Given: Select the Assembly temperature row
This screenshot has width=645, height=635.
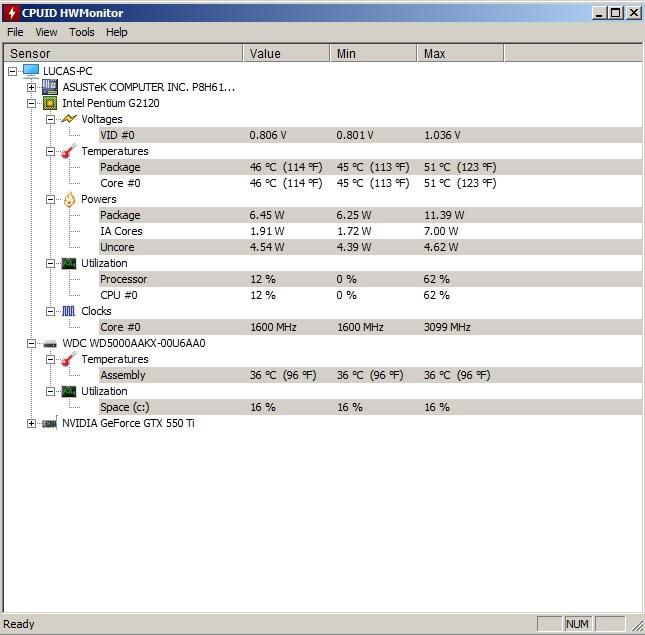Looking at the screenshot, I should coord(370,375).
